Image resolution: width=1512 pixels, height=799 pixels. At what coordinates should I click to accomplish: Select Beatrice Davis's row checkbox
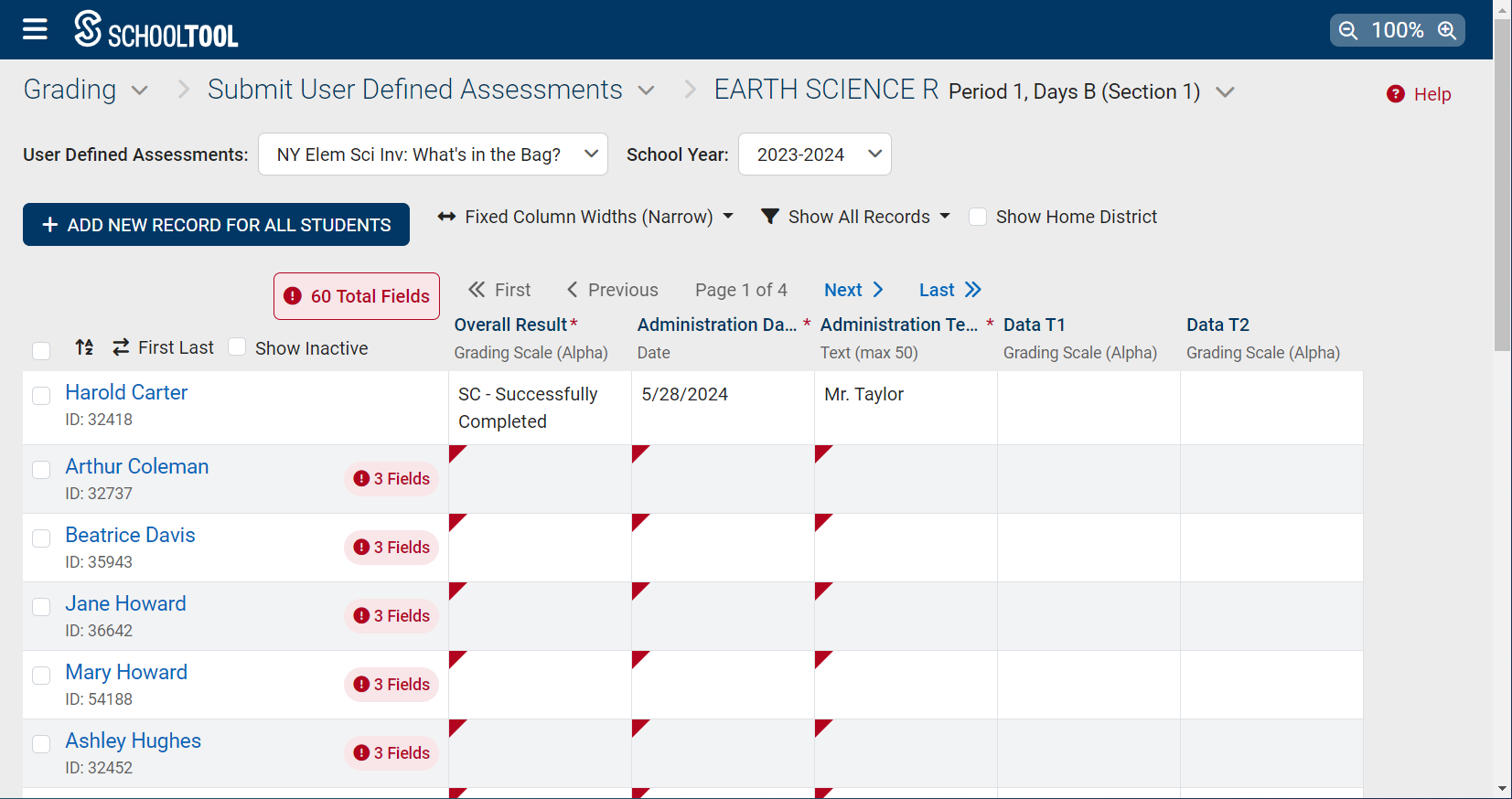pyautogui.click(x=41, y=538)
